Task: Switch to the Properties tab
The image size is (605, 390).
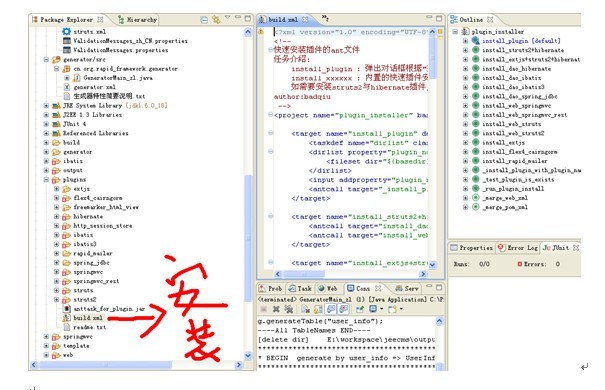Action: (471, 248)
